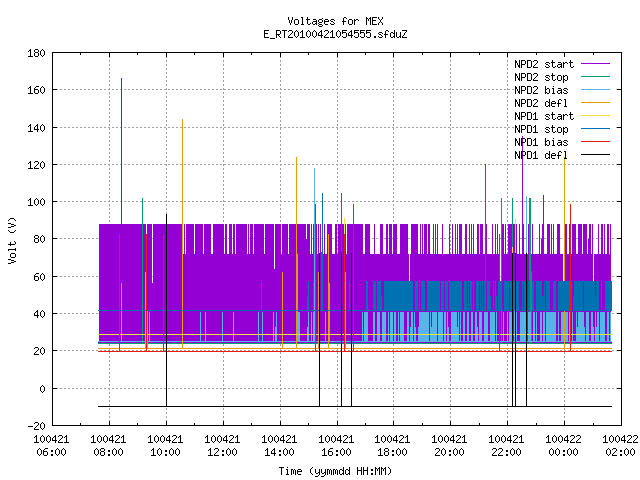Click the purple NPD2 start legend line

595,64
